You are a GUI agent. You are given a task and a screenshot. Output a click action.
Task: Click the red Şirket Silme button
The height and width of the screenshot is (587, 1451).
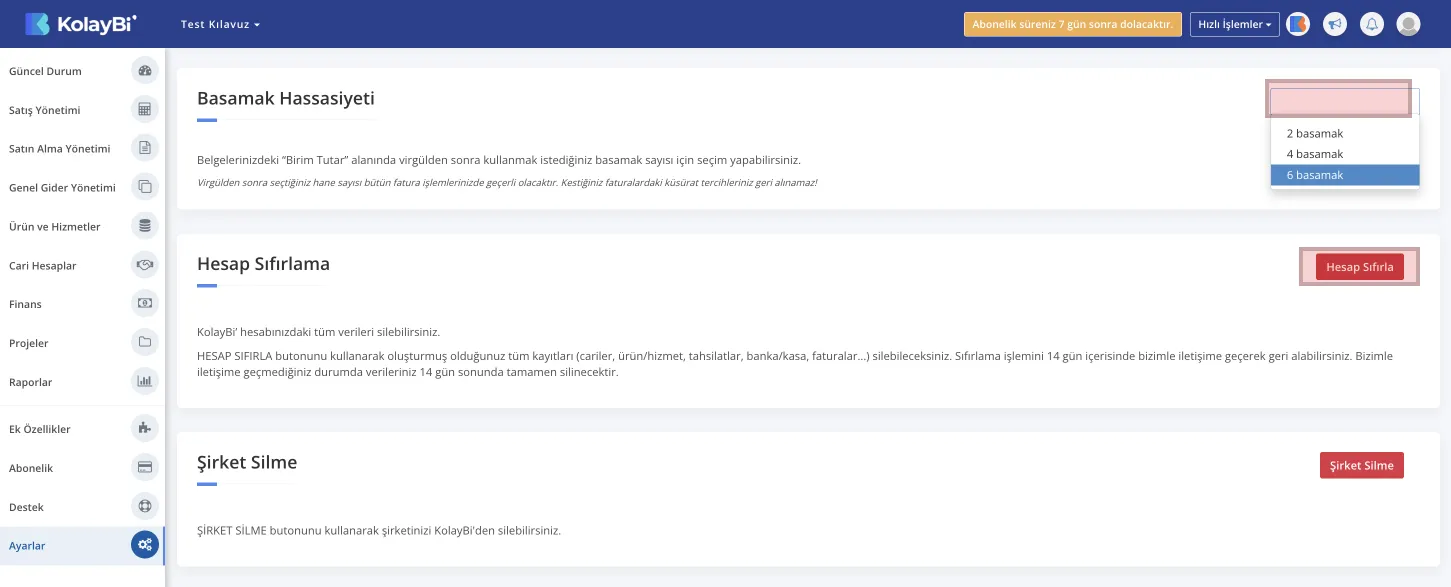point(1361,465)
